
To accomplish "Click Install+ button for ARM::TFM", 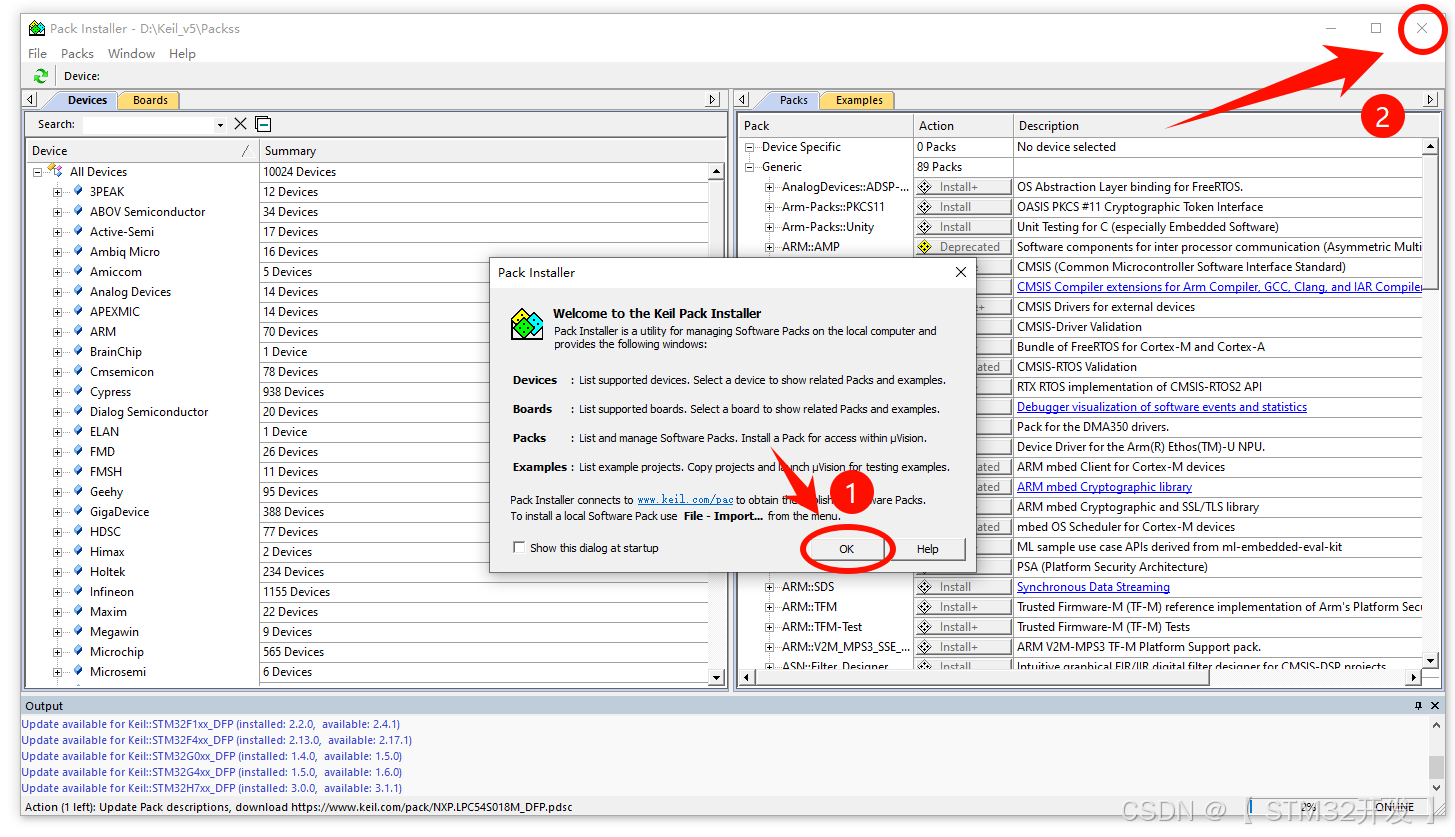I will pyautogui.click(x=962, y=607).
